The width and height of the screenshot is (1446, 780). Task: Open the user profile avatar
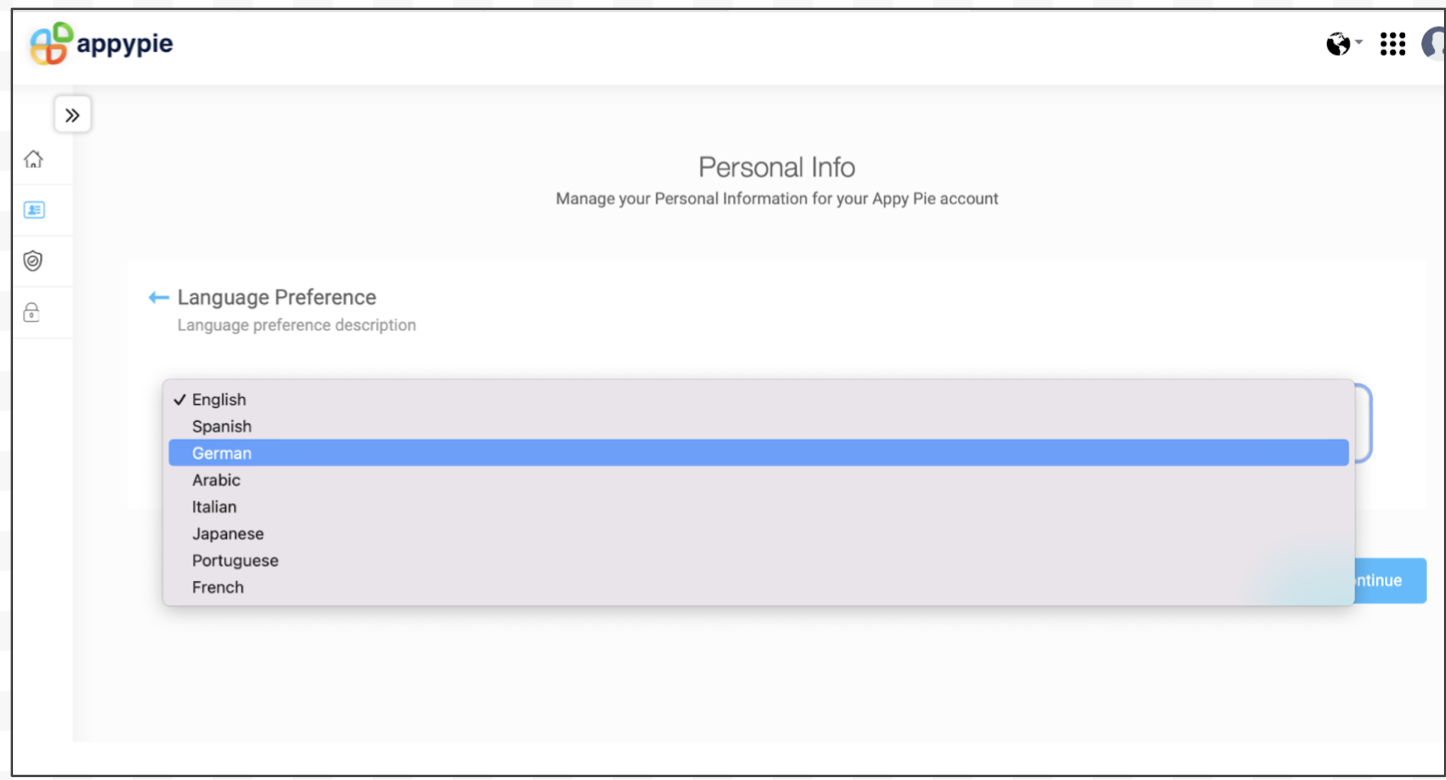tap(1435, 44)
